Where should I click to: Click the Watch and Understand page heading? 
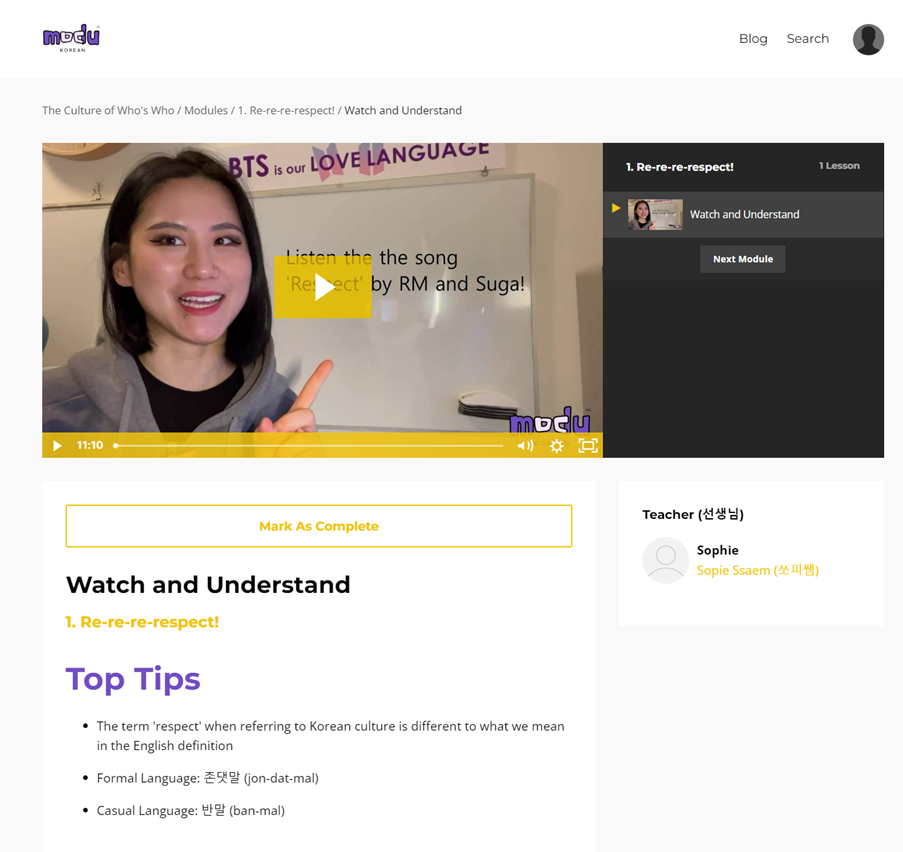[208, 585]
